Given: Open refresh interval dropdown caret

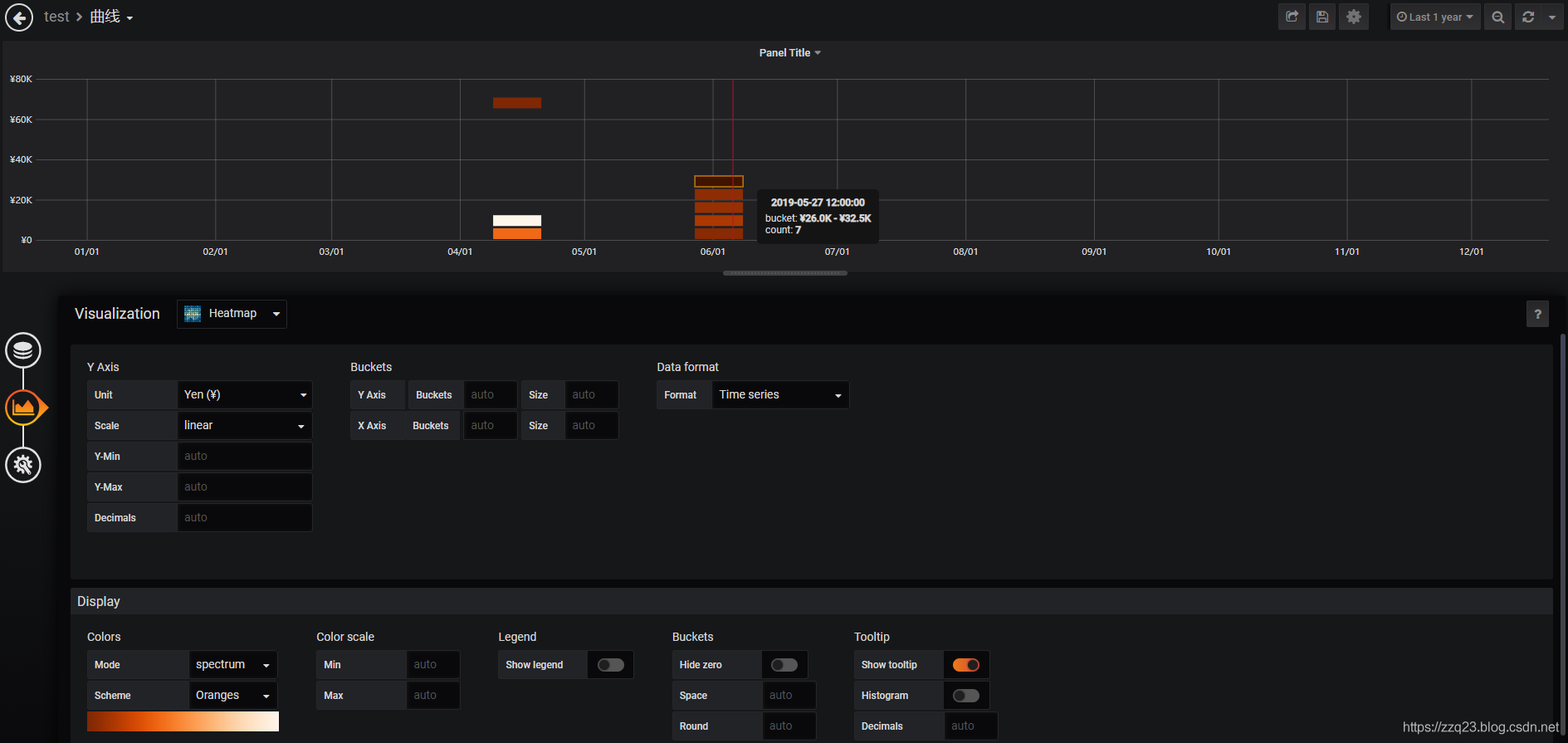Looking at the screenshot, I should [x=1552, y=17].
